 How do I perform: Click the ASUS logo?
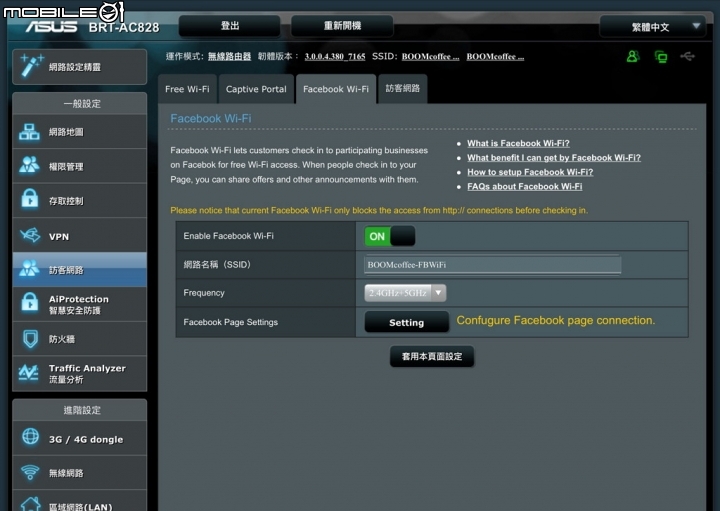point(51,27)
